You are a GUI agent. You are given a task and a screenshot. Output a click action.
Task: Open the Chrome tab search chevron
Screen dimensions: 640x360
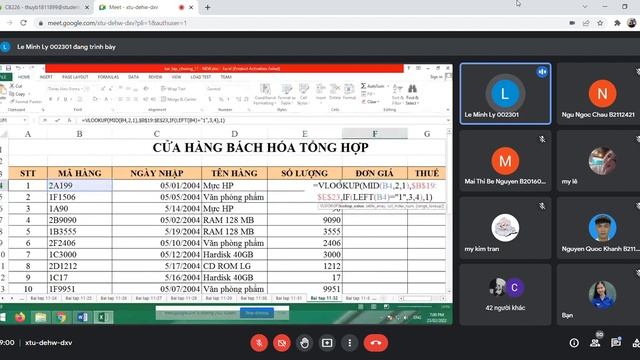(x=584, y=7)
